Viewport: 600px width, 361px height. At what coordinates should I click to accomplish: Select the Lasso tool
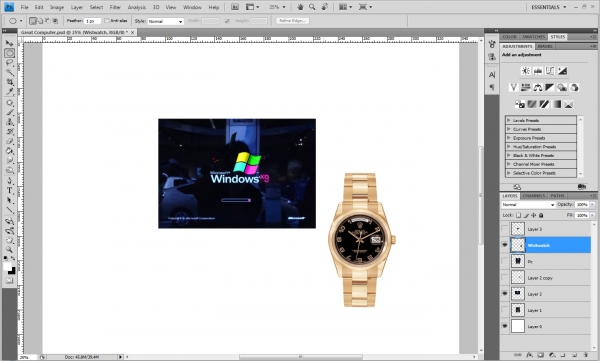tap(10, 62)
